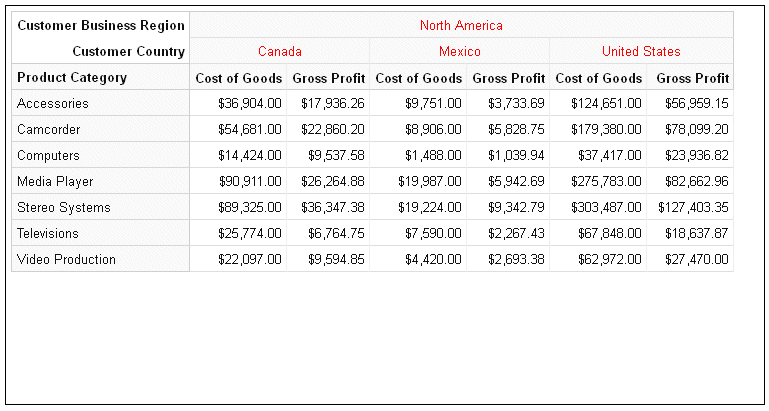Select the Media Player row label
Screen dimensions: 769x411
click(x=55, y=181)
